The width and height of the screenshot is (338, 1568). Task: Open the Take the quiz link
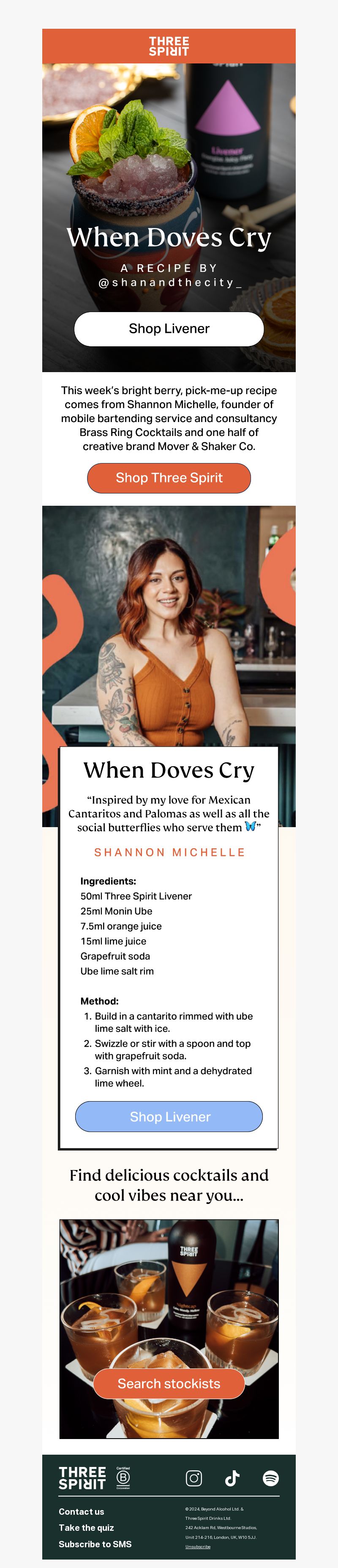[x=86, y=1527]
